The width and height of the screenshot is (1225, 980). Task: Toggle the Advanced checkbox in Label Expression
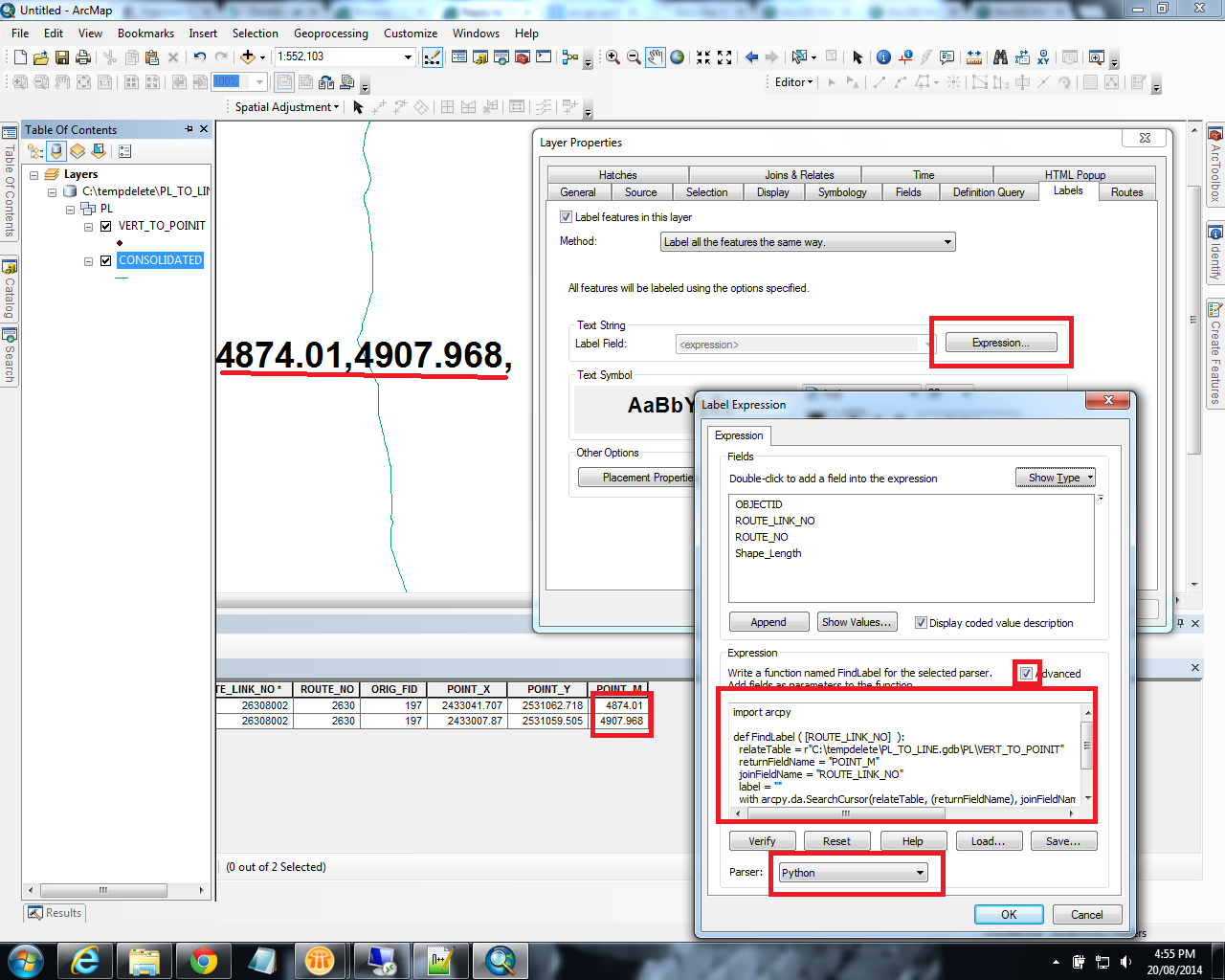tap(1027, 673)
